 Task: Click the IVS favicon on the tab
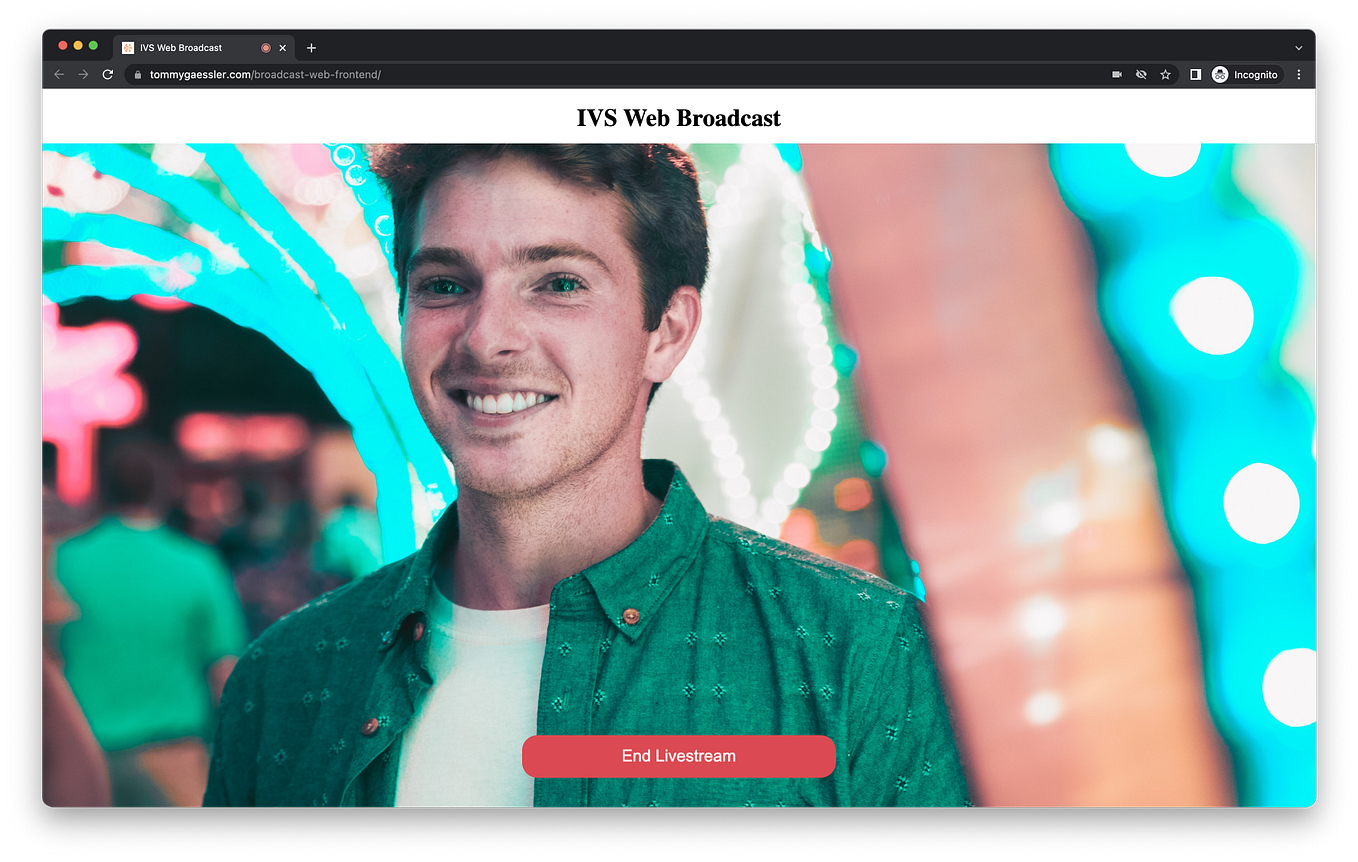point(127,47)
